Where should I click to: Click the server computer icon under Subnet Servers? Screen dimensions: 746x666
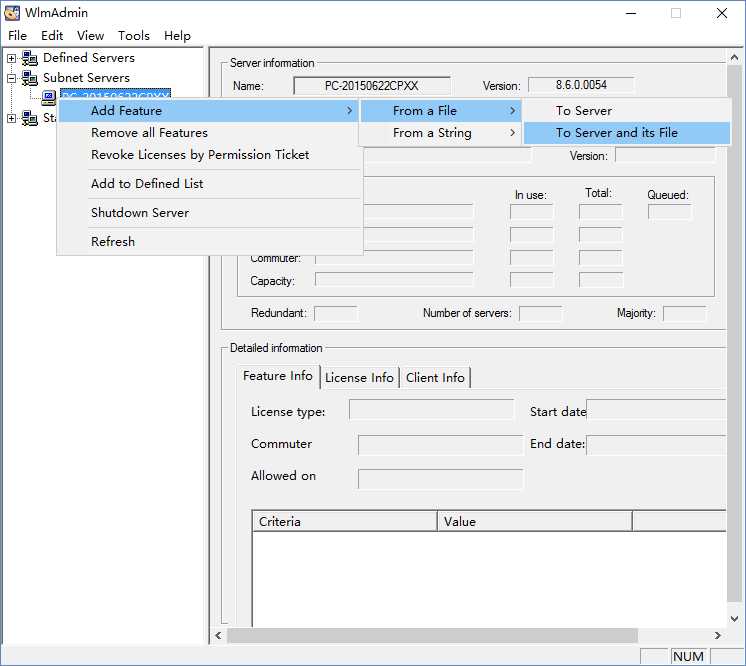(x=49, y=98)
